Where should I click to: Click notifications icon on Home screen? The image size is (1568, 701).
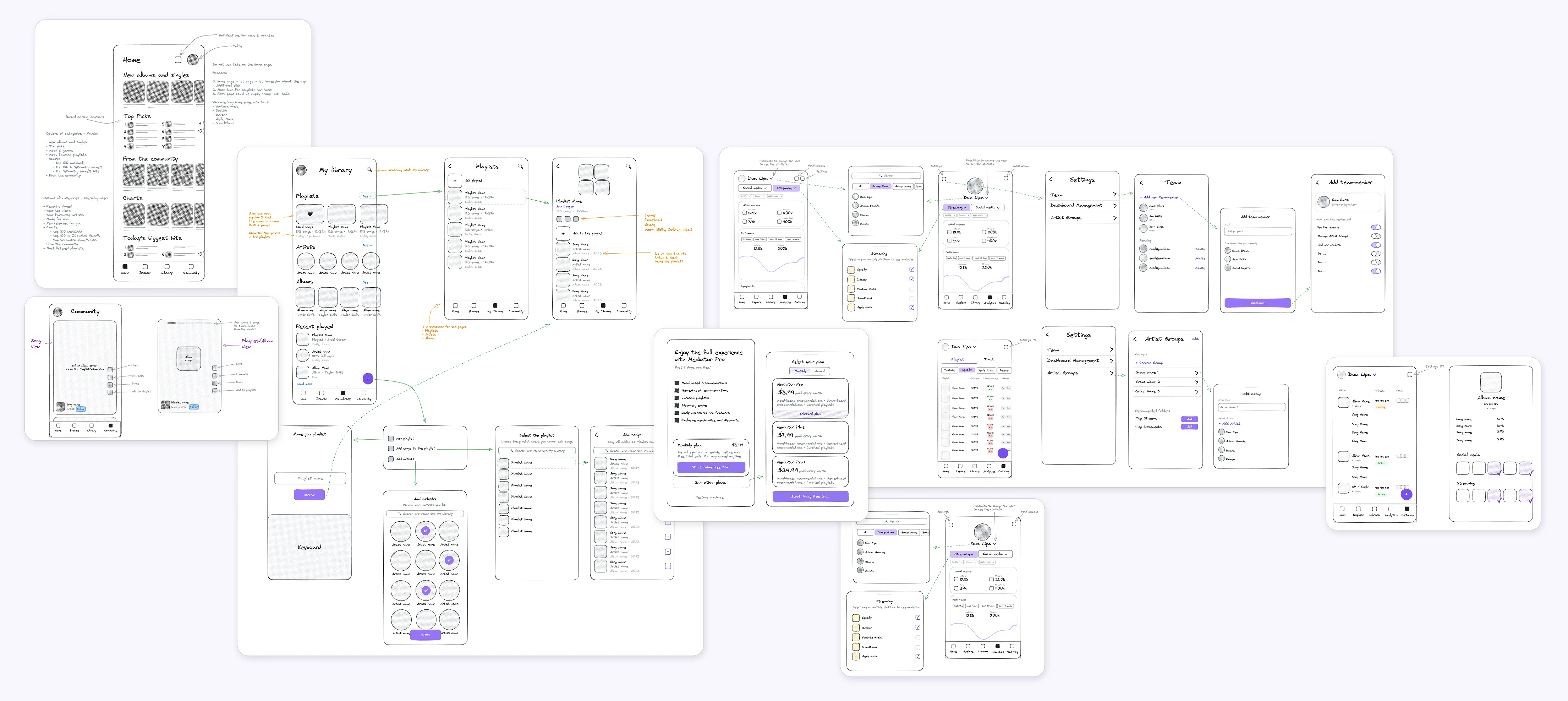[178, 60]
